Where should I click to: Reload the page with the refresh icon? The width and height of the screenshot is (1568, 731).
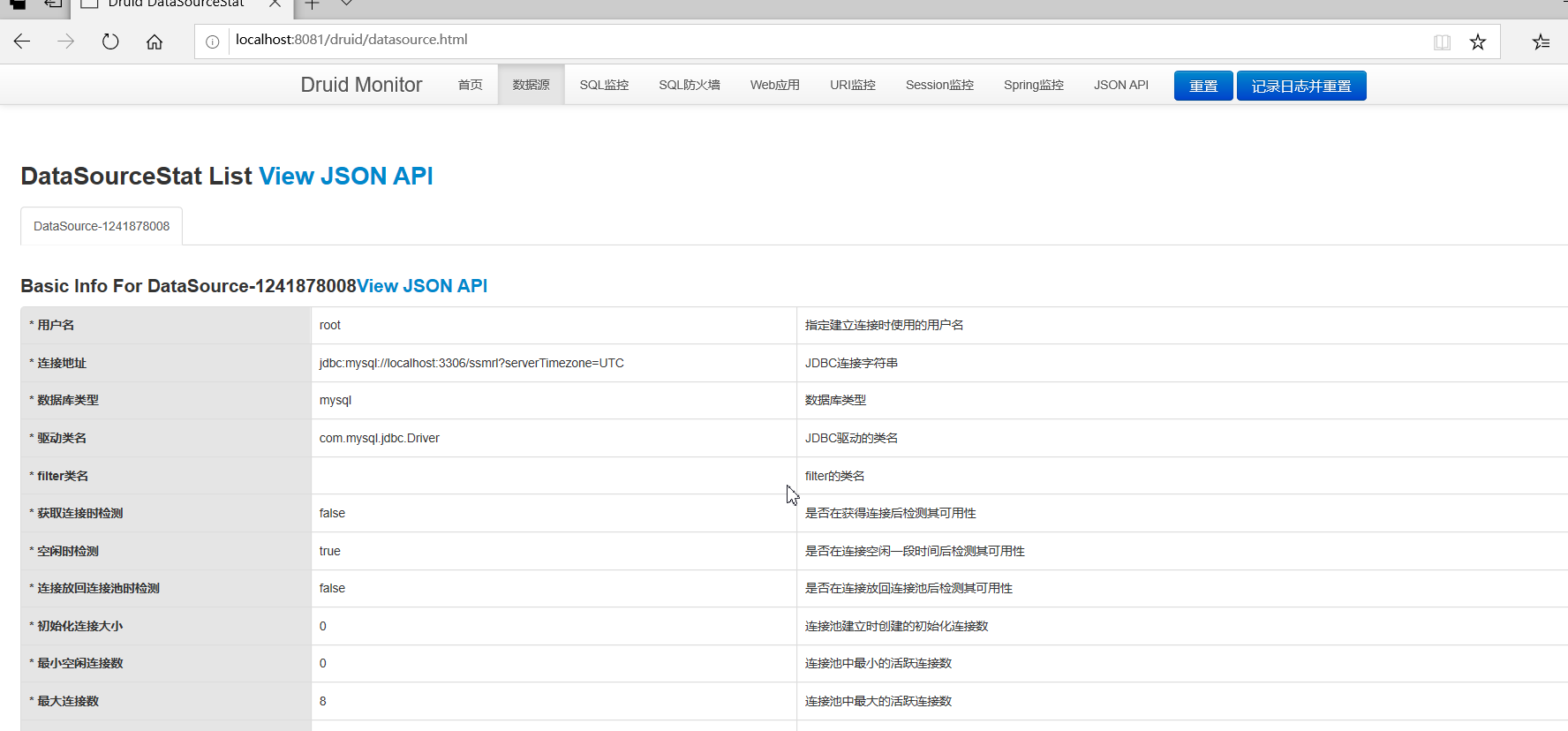coord(110,41)
